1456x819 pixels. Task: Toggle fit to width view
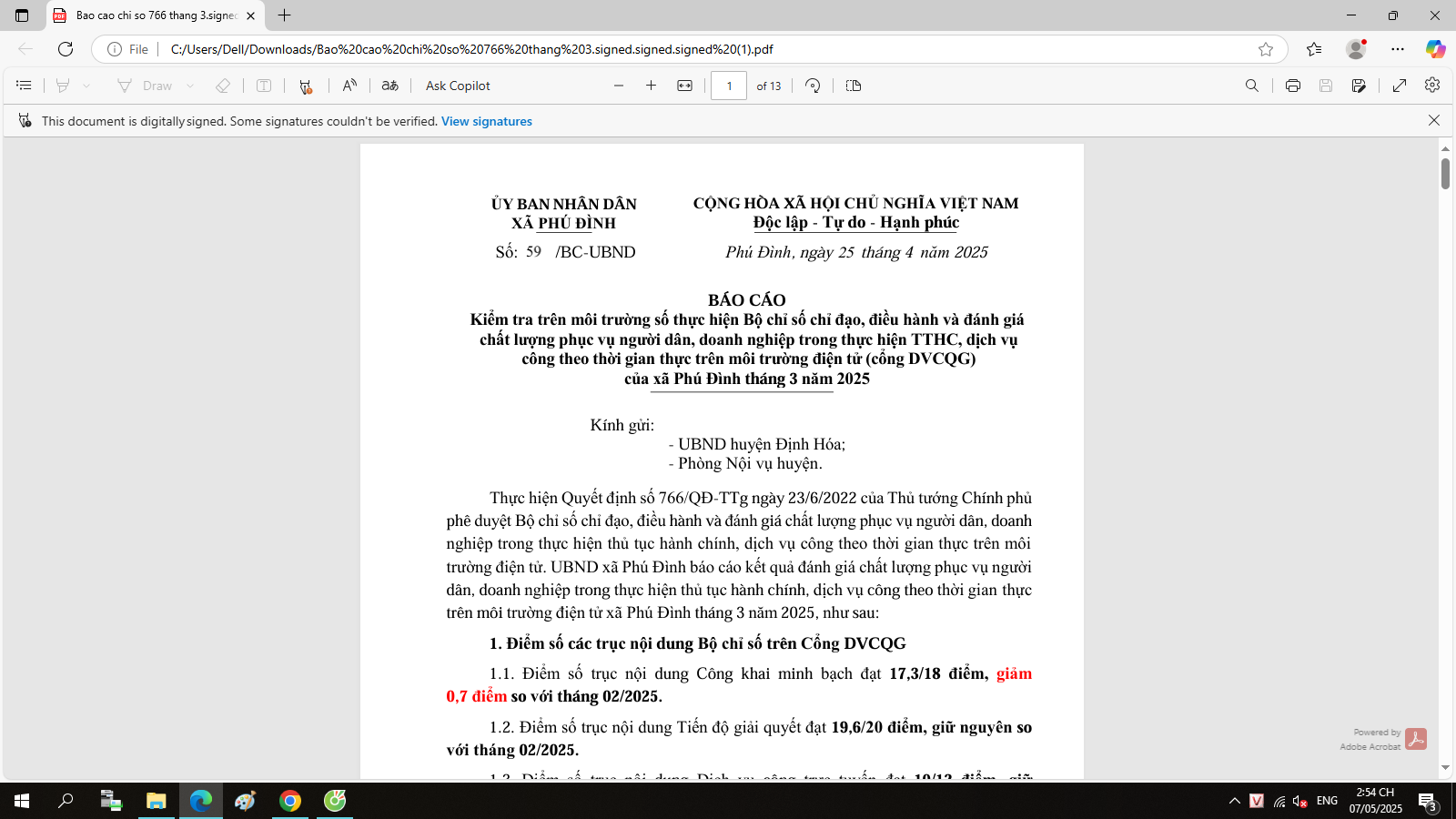click(x=685, y=86)
